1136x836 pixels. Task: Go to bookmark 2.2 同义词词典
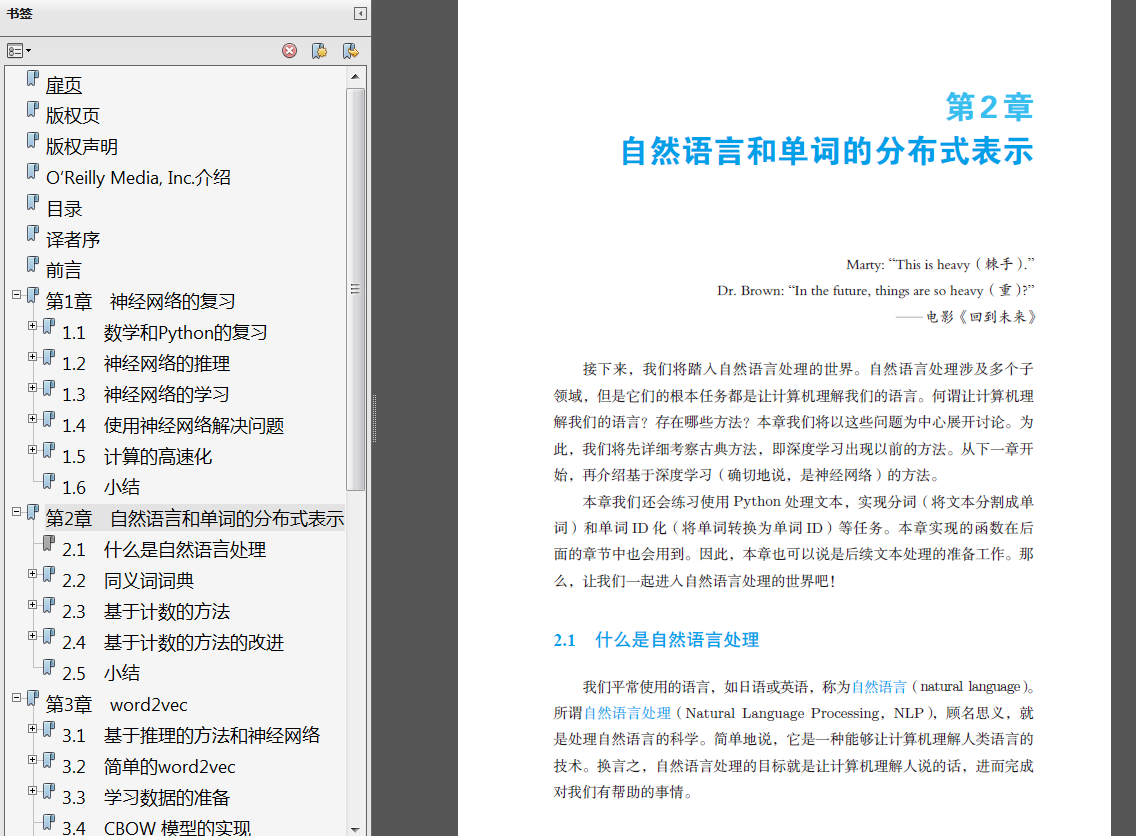(x=128, y=581)
